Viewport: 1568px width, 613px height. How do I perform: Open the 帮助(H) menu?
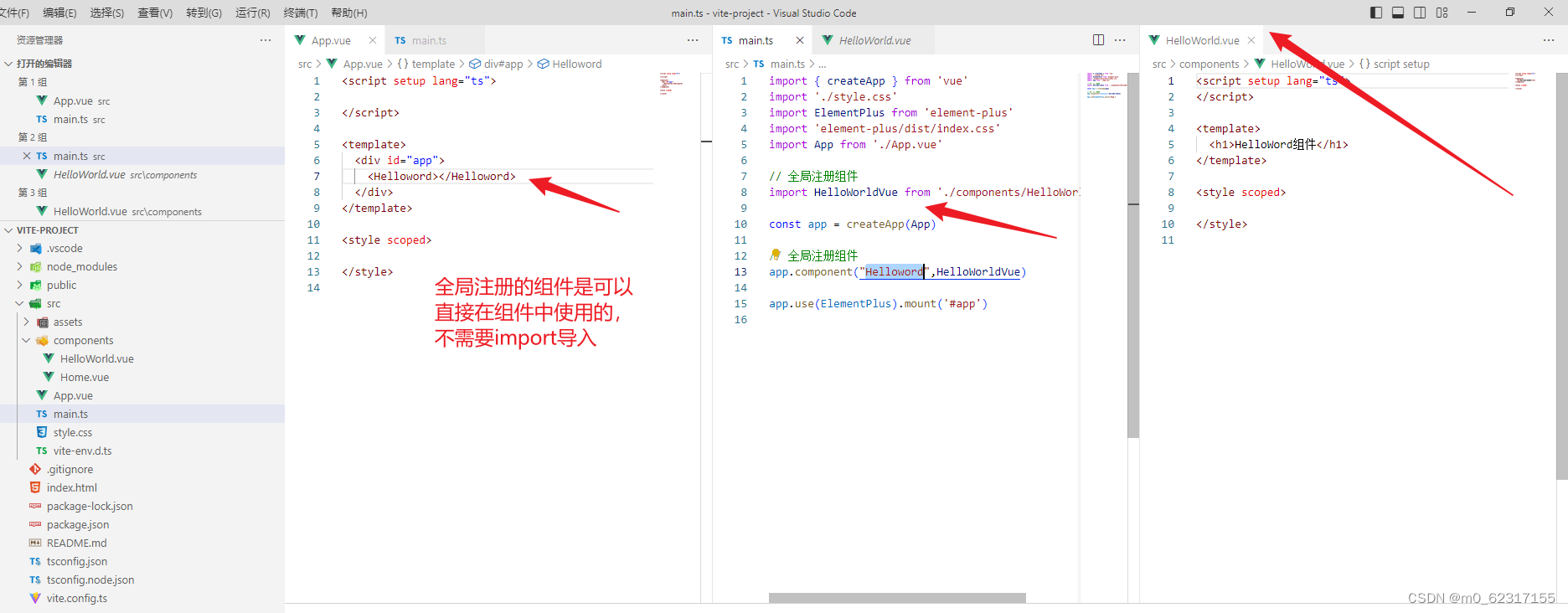tap(349, 13)
